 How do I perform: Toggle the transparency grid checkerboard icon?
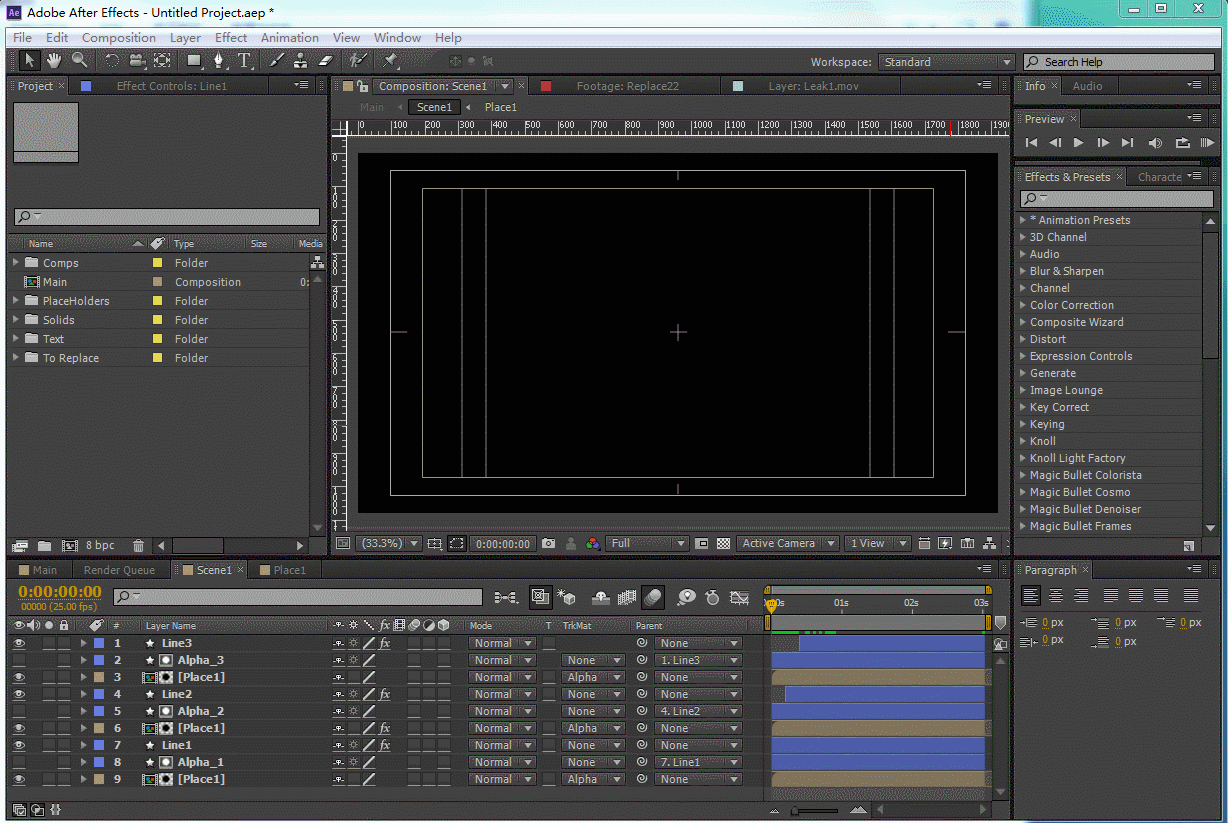[x=723, y=543]
